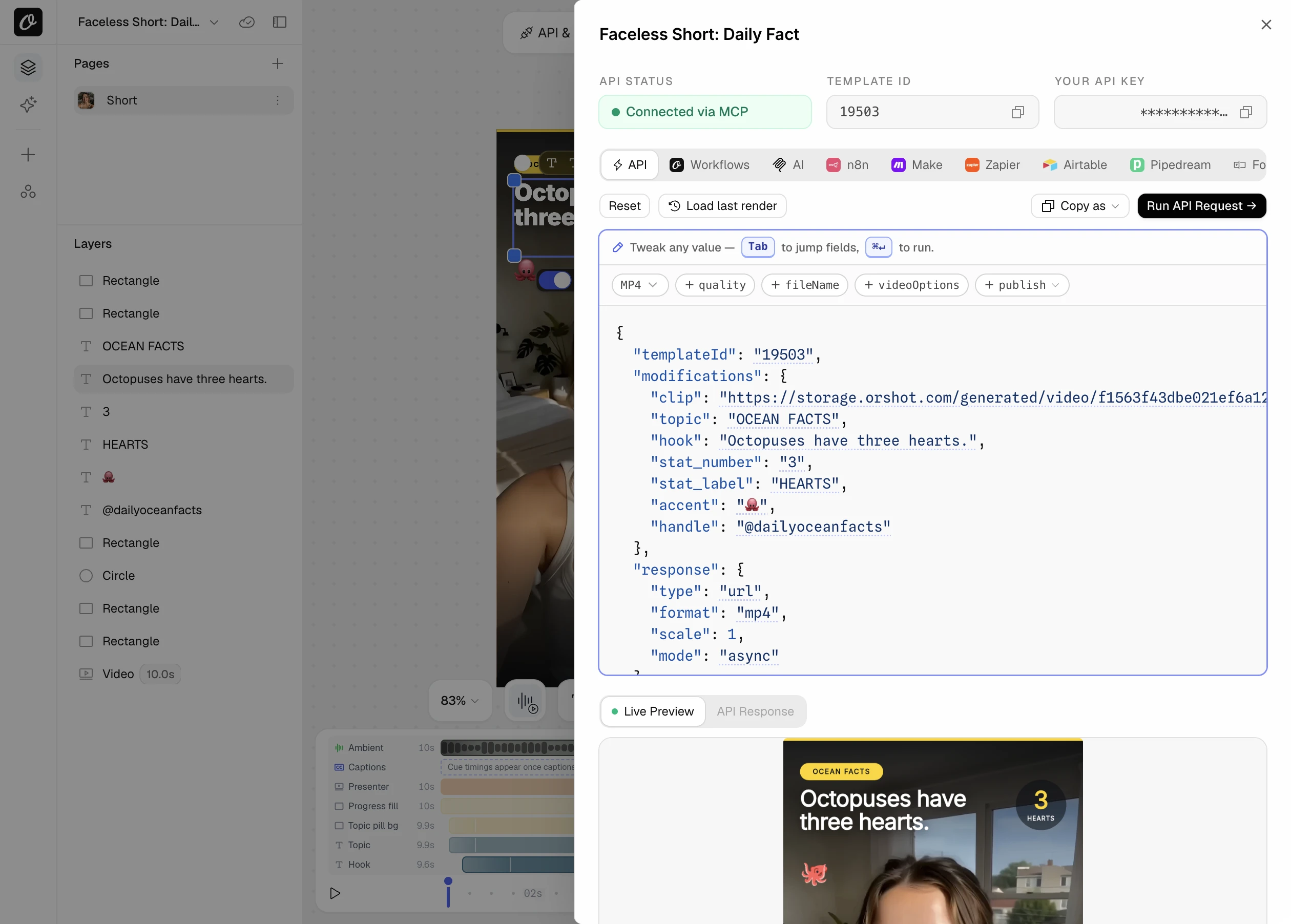Switch to the Zapier tab
This screenshot has height=924, width=1291.
[x=992, y=165]
